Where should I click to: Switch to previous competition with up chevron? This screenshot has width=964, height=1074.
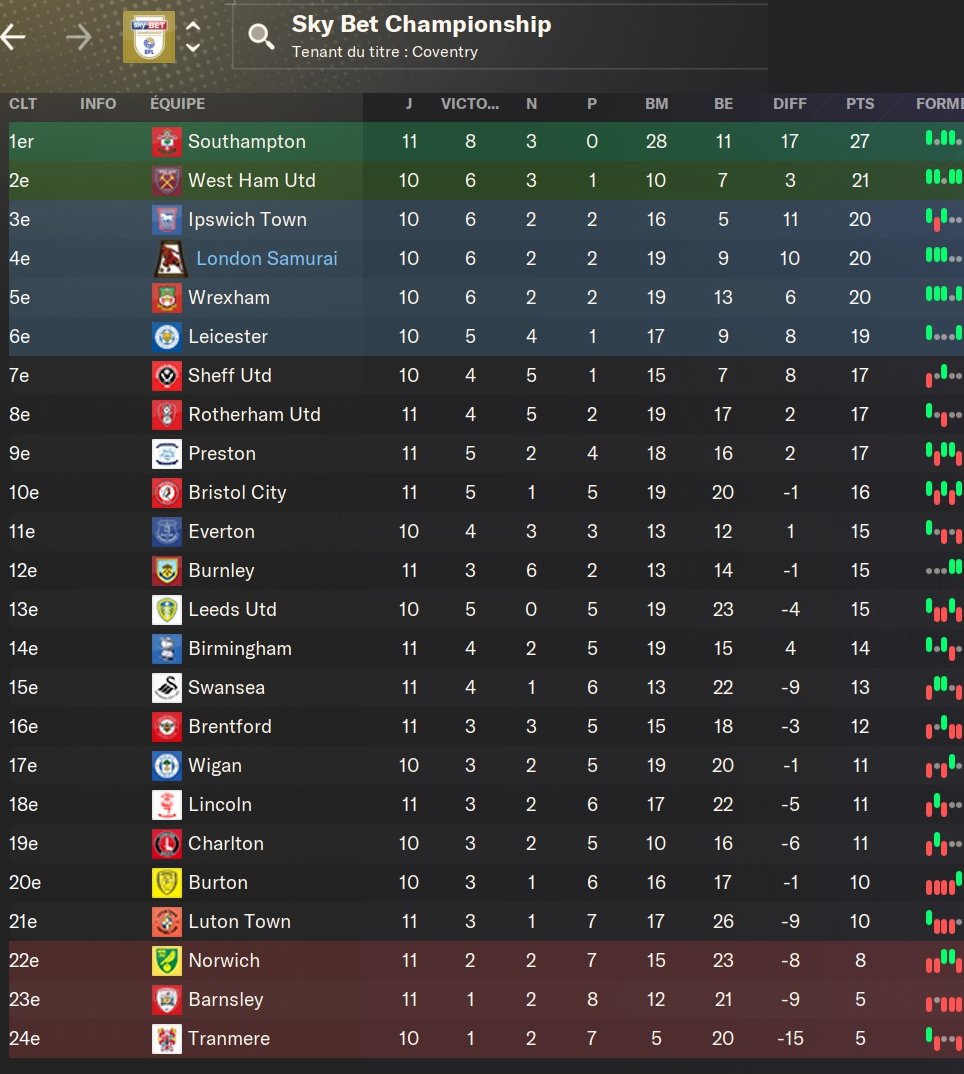tap(194, 28)
